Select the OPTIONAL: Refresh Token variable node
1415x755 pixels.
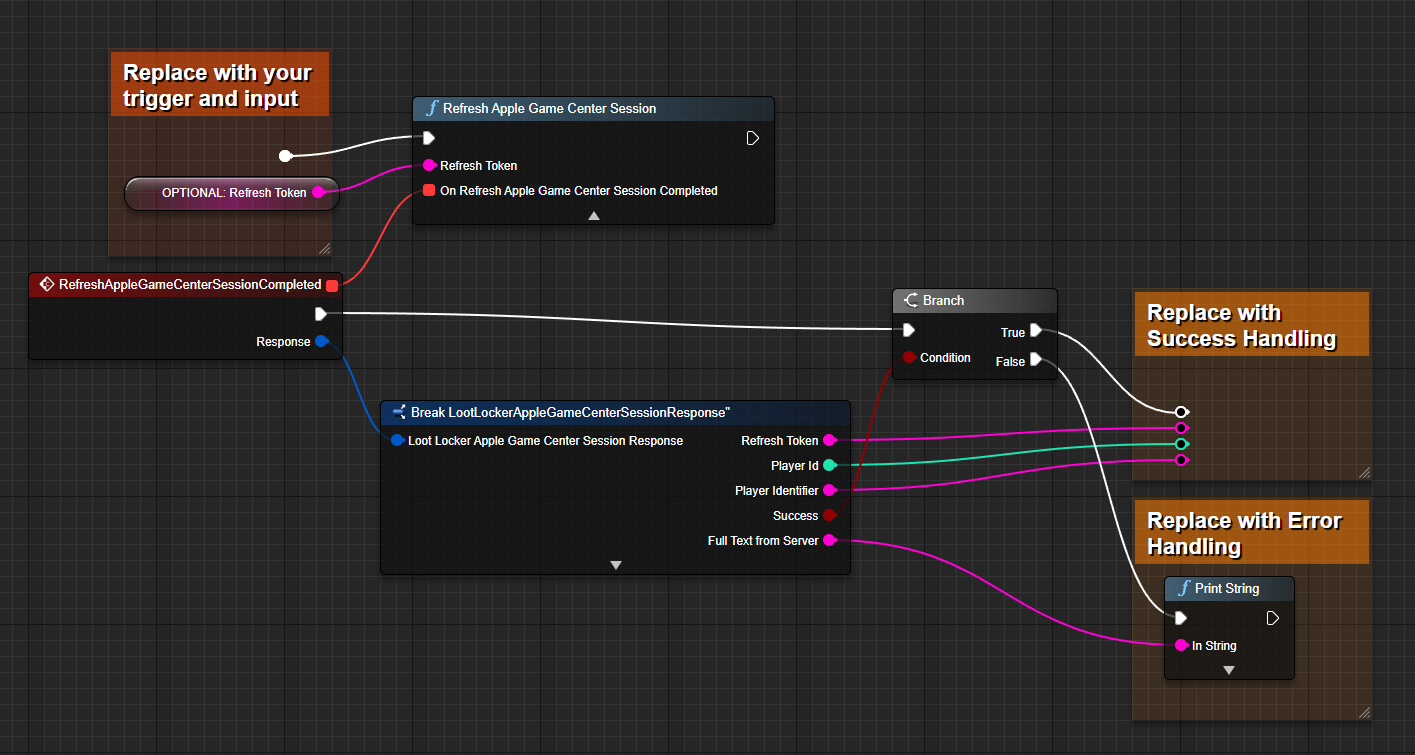pos(232,193)
